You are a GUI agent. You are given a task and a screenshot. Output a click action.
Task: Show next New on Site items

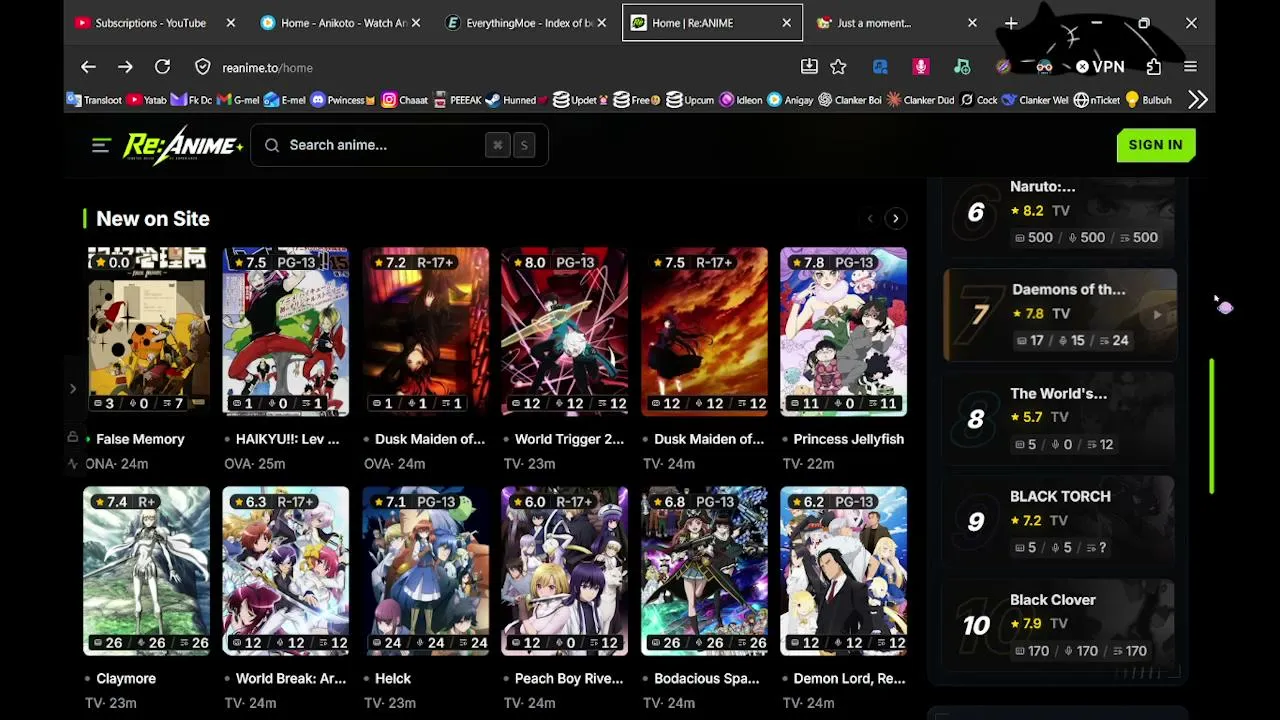[895, 218]
